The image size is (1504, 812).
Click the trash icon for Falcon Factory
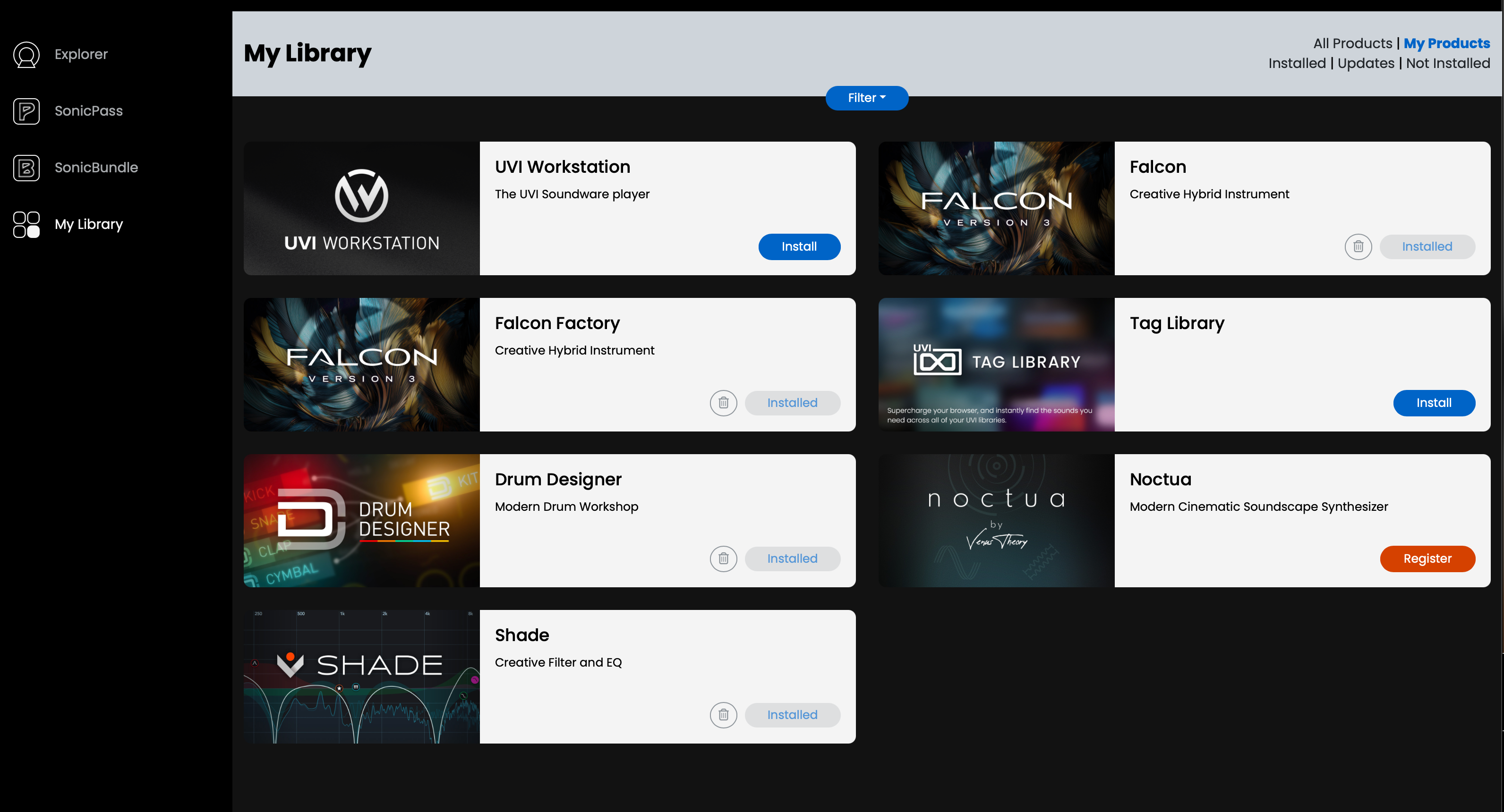723,403
